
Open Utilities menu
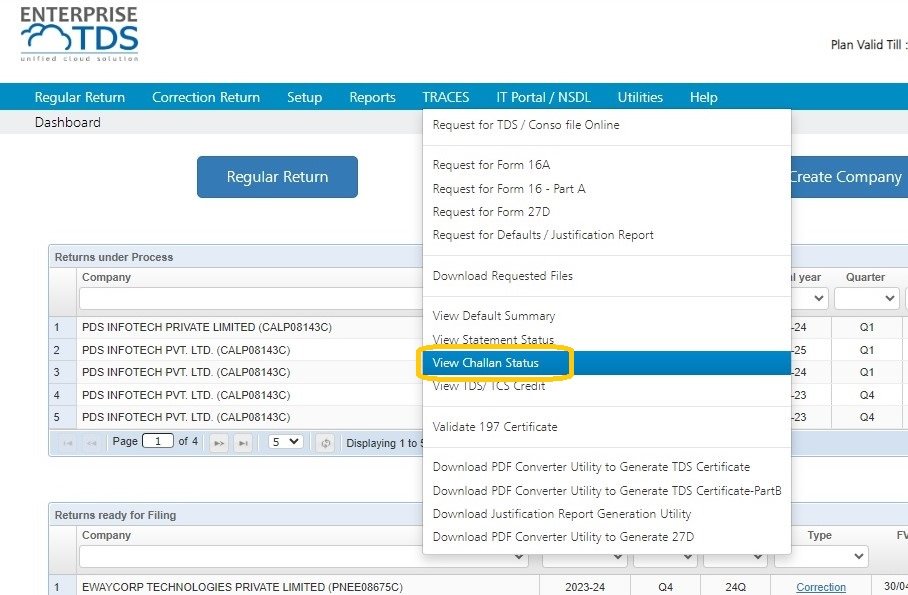(x=640, y=97)
